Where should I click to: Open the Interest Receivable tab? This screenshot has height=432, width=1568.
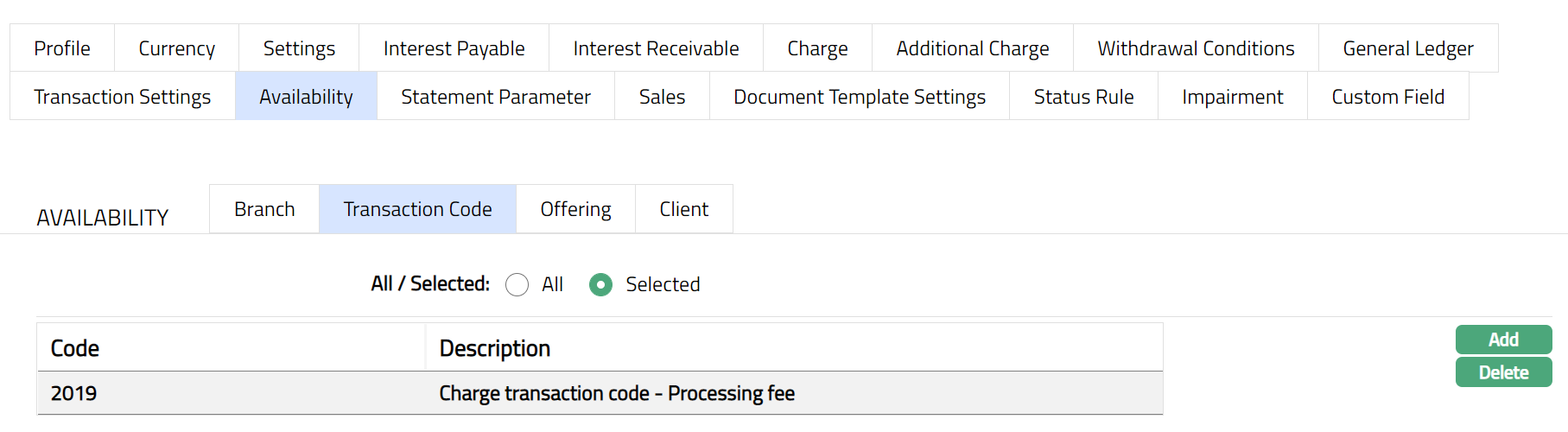(x=656, y=48)
